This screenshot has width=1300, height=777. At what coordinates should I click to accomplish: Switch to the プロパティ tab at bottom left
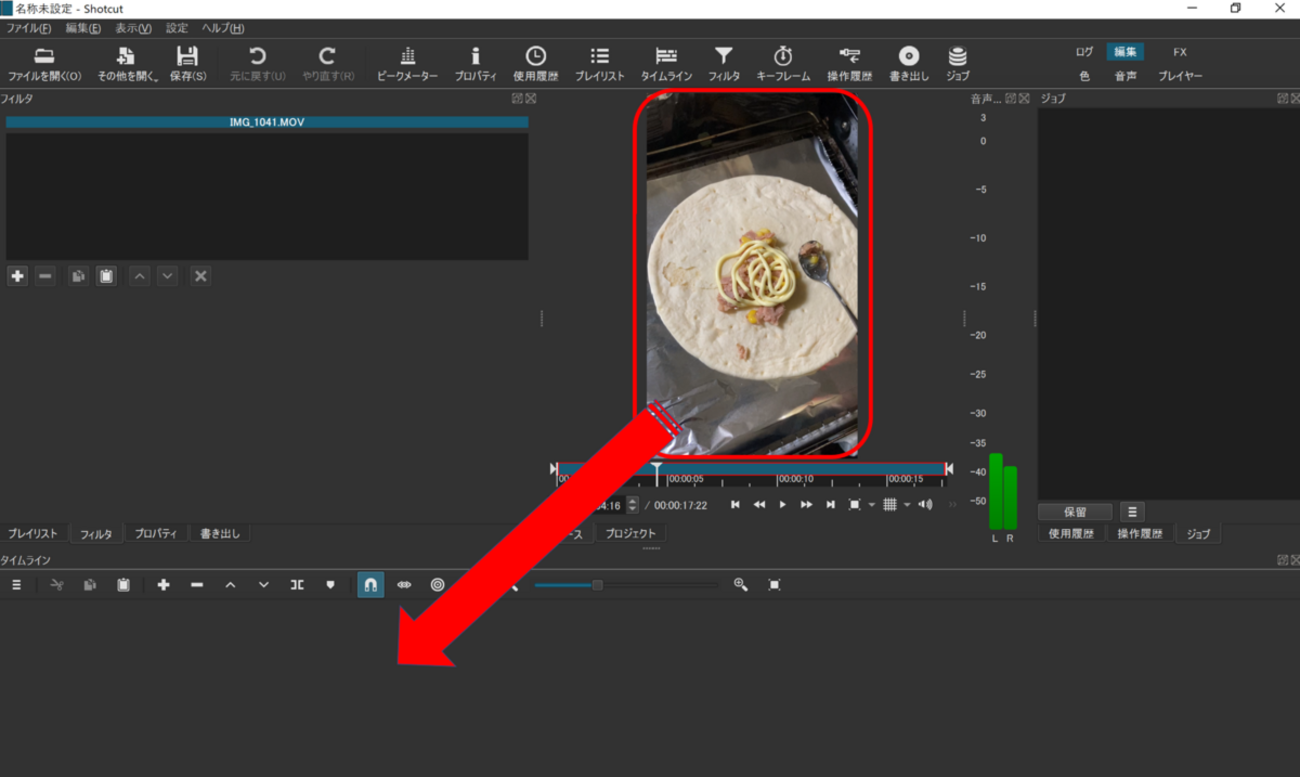155,534
